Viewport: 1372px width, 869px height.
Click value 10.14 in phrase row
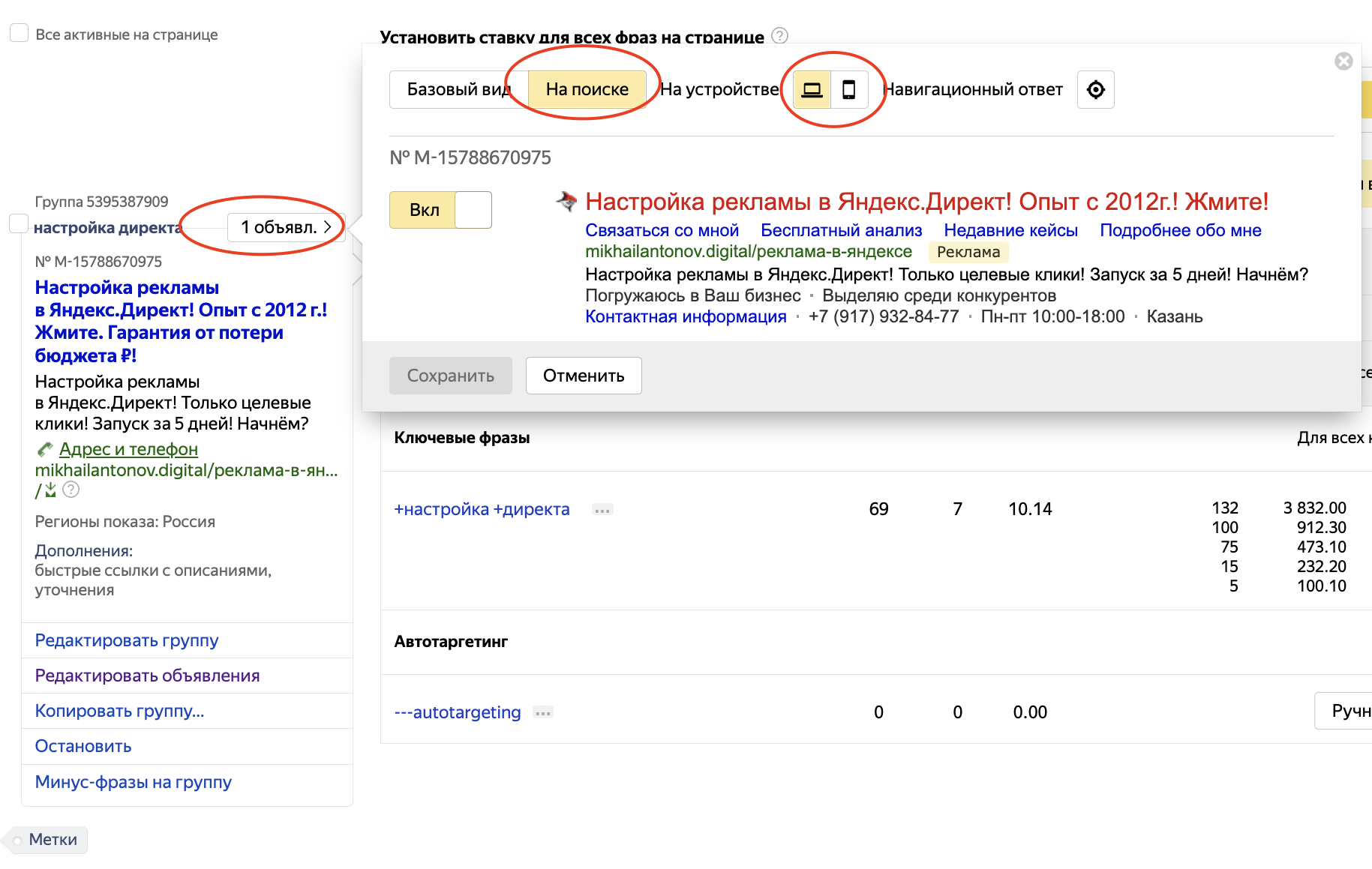(1030, 509)
